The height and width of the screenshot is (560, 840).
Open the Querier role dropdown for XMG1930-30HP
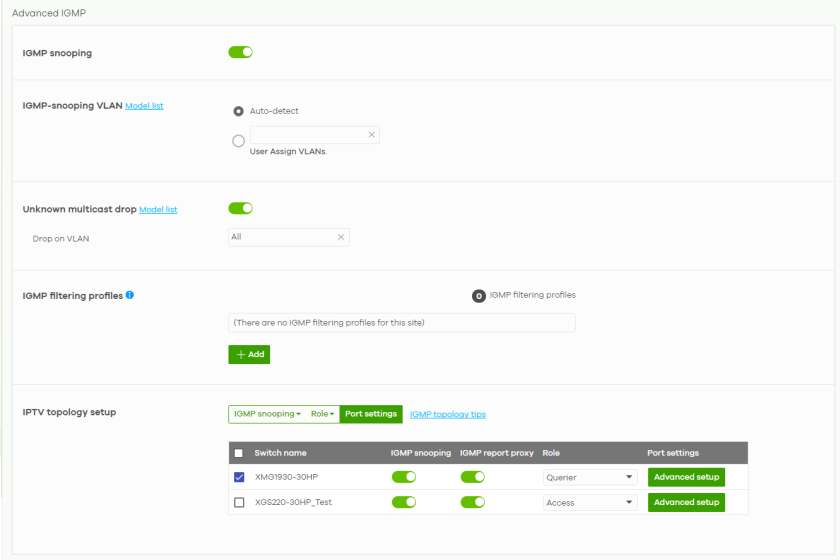tap(590, 477)
